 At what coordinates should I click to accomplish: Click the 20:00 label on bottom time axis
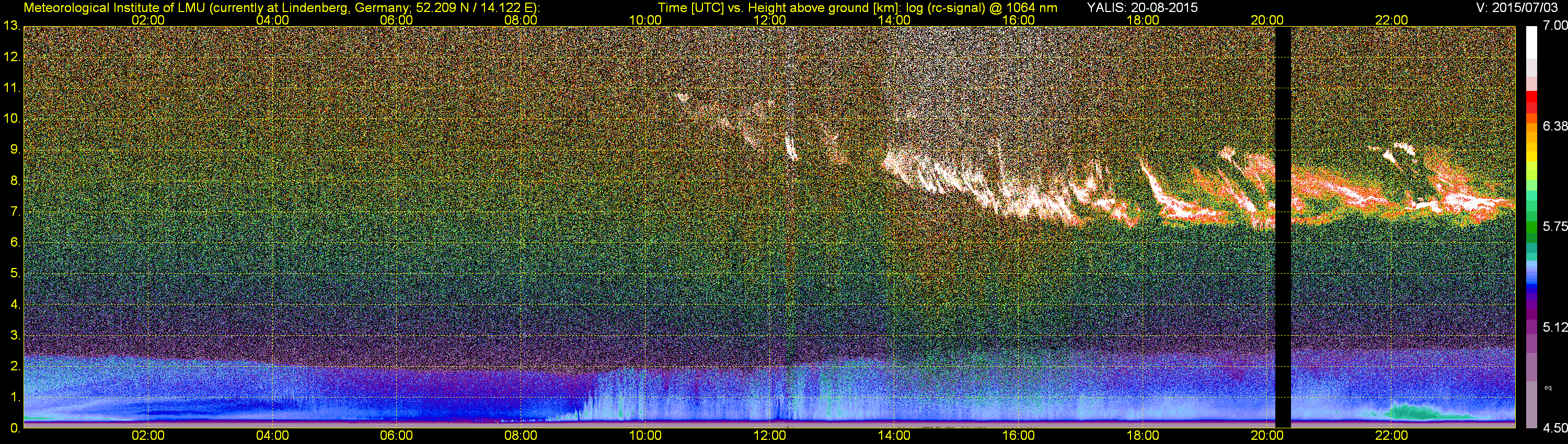click(1267, 436)
